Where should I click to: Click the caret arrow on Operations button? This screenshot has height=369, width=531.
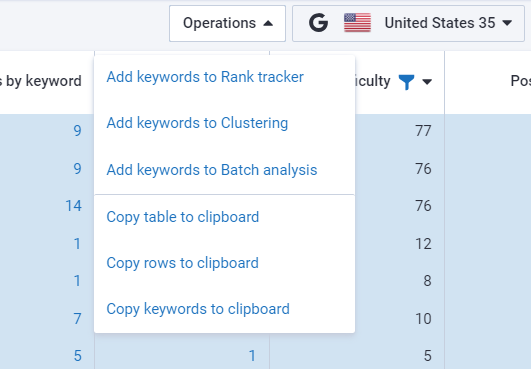(268, 23)
